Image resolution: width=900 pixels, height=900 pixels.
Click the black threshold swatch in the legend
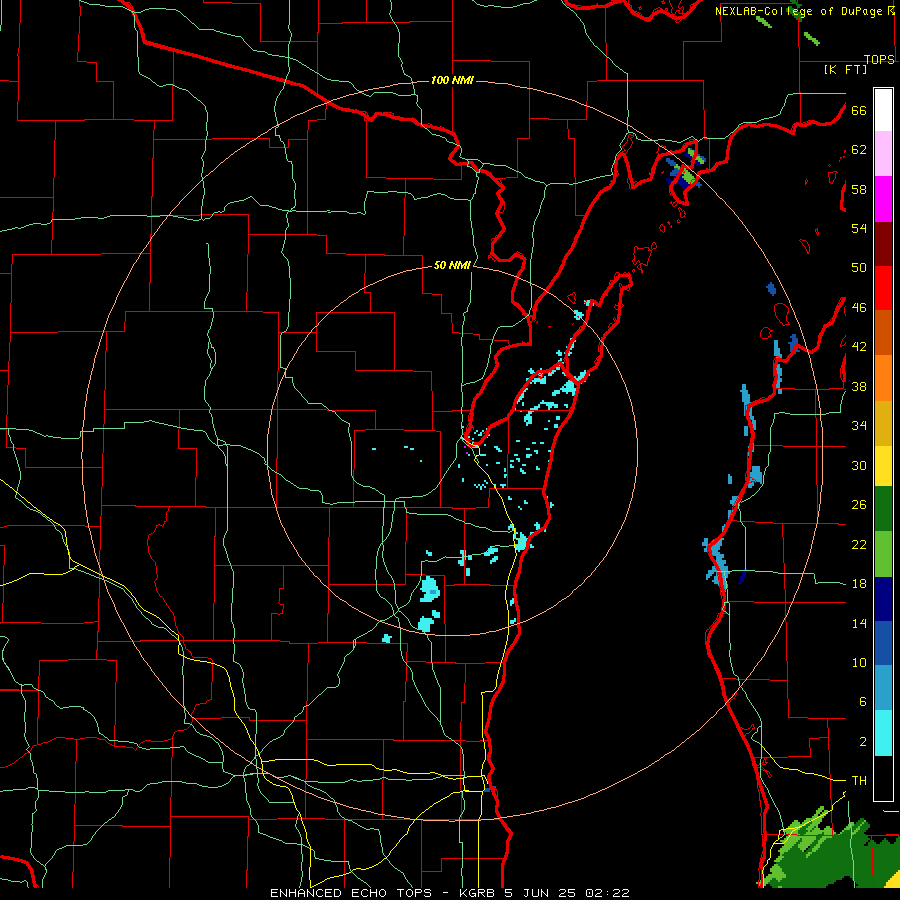tap(883, 778)
